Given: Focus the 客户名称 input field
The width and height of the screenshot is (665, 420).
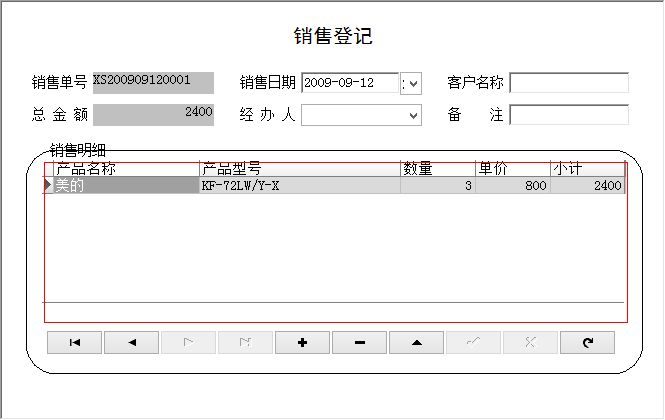Looking at the screenshot, I should tap(569, 83).
